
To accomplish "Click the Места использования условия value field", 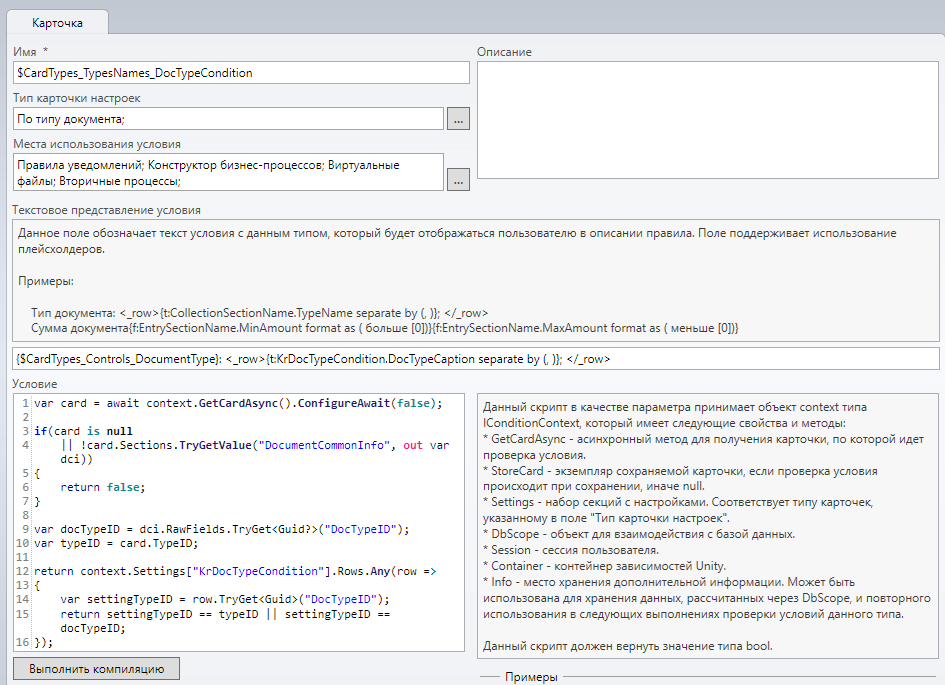I will (x=228, y=172).
